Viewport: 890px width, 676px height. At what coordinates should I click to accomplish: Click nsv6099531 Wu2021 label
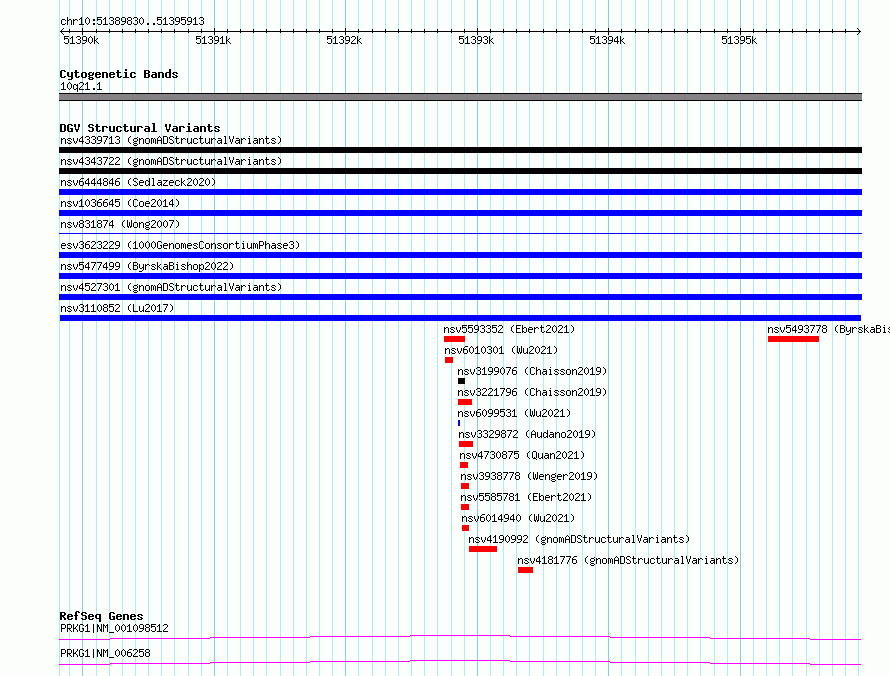click(x=514, y=413)
